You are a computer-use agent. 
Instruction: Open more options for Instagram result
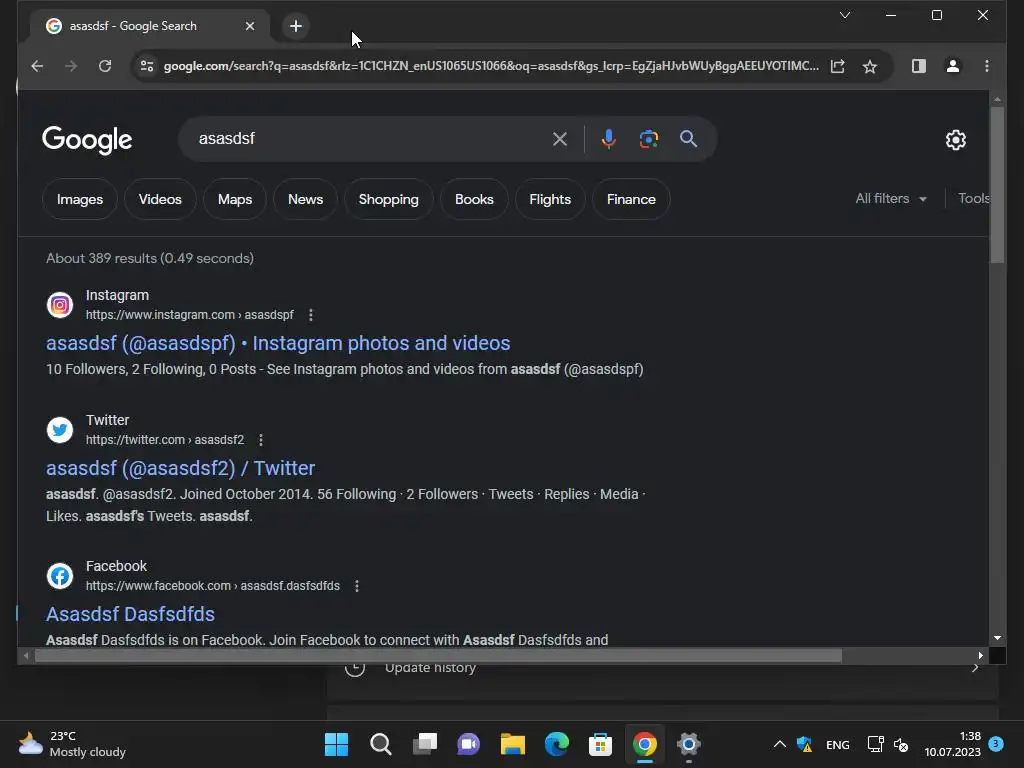click(x=311, y=315)
